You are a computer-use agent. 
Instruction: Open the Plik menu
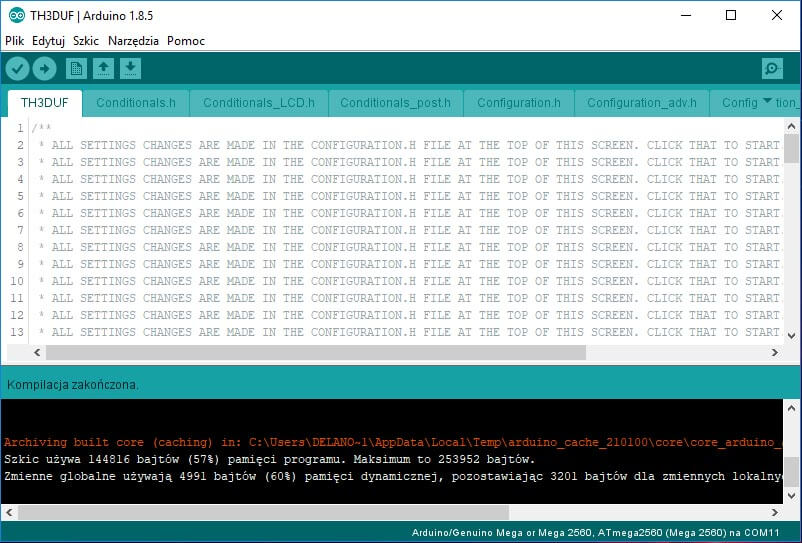[x=15, y=41]
